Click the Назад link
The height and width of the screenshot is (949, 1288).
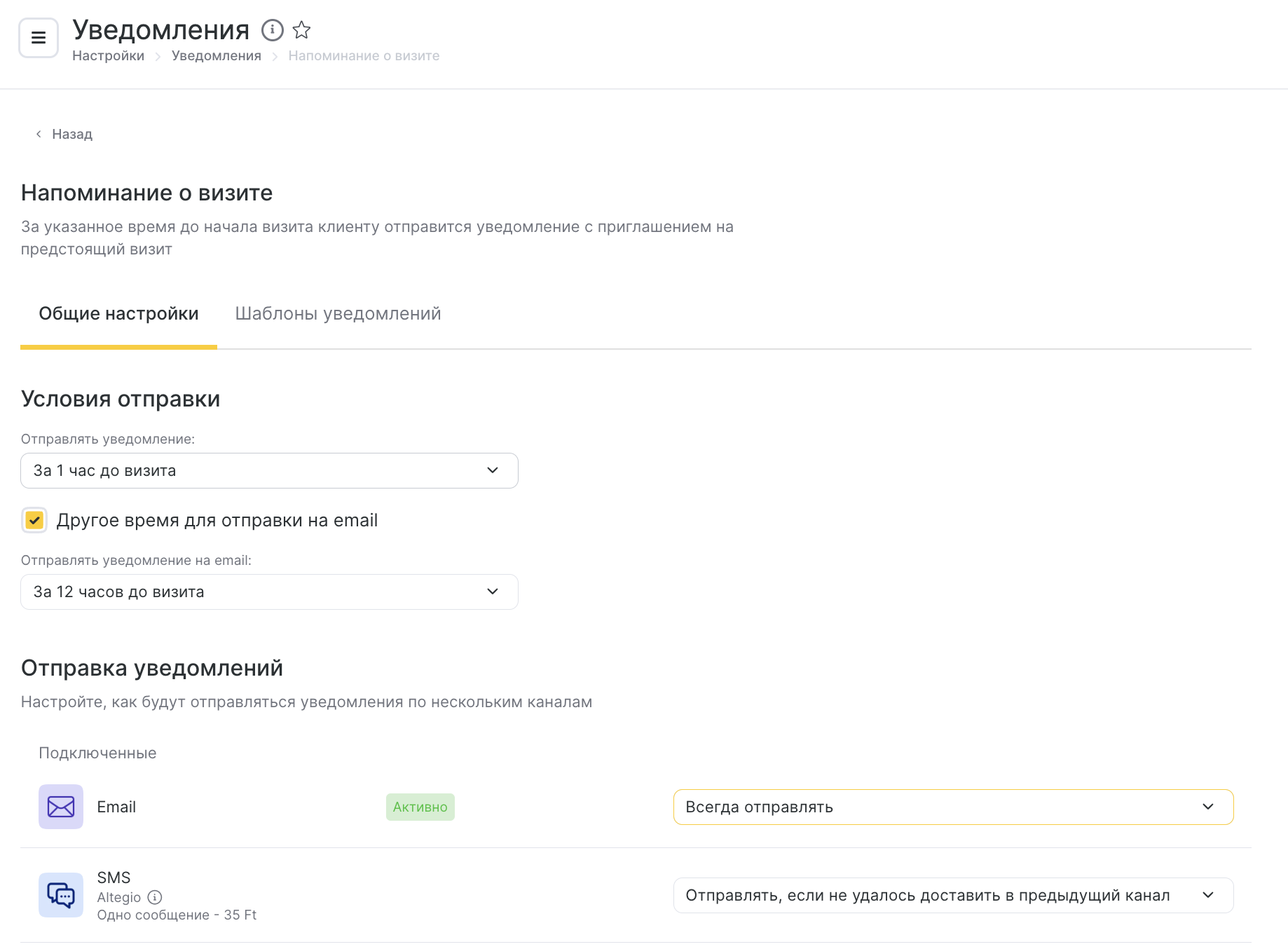72,134
